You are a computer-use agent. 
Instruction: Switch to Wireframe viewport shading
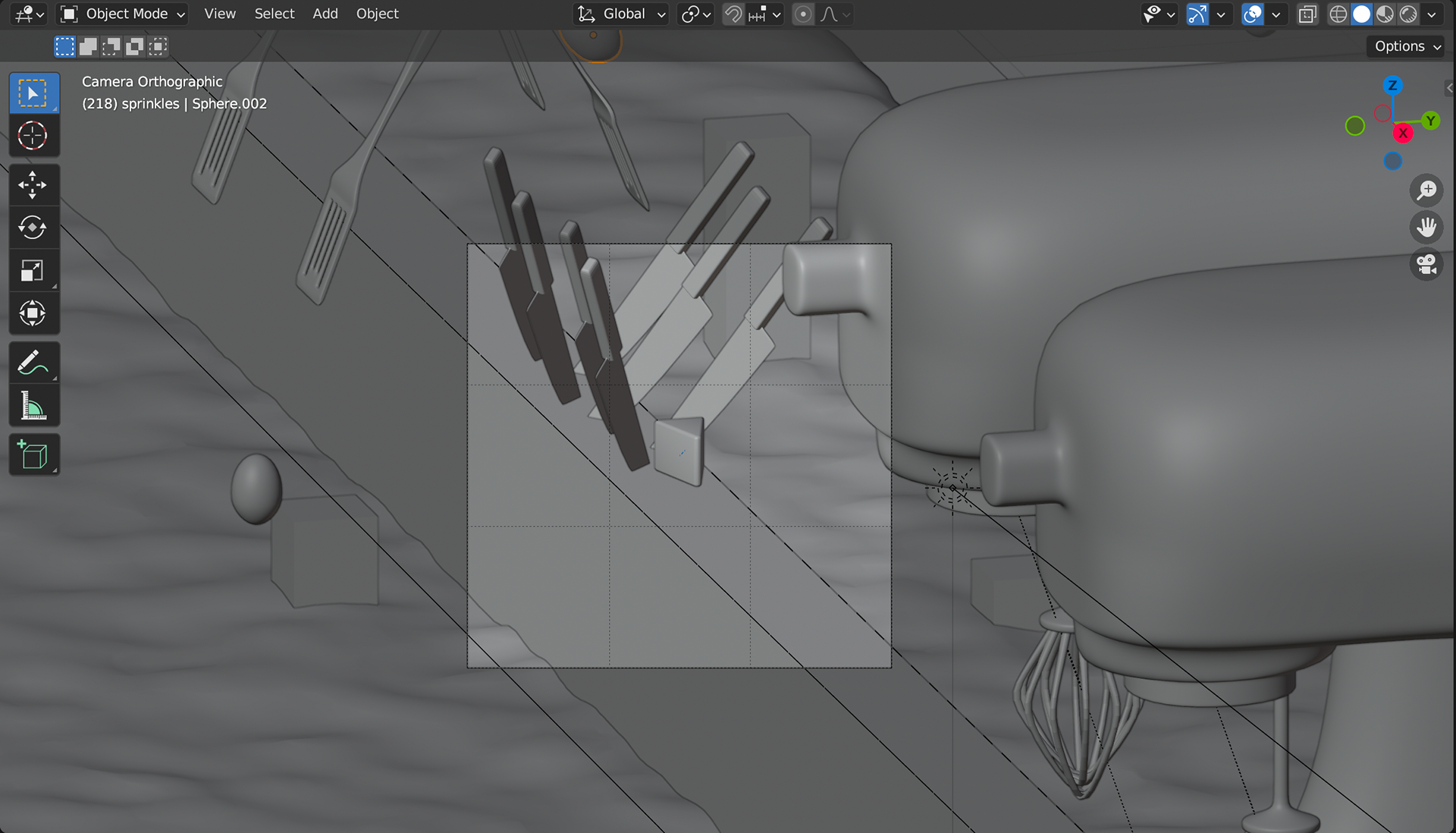(1338, 14)
